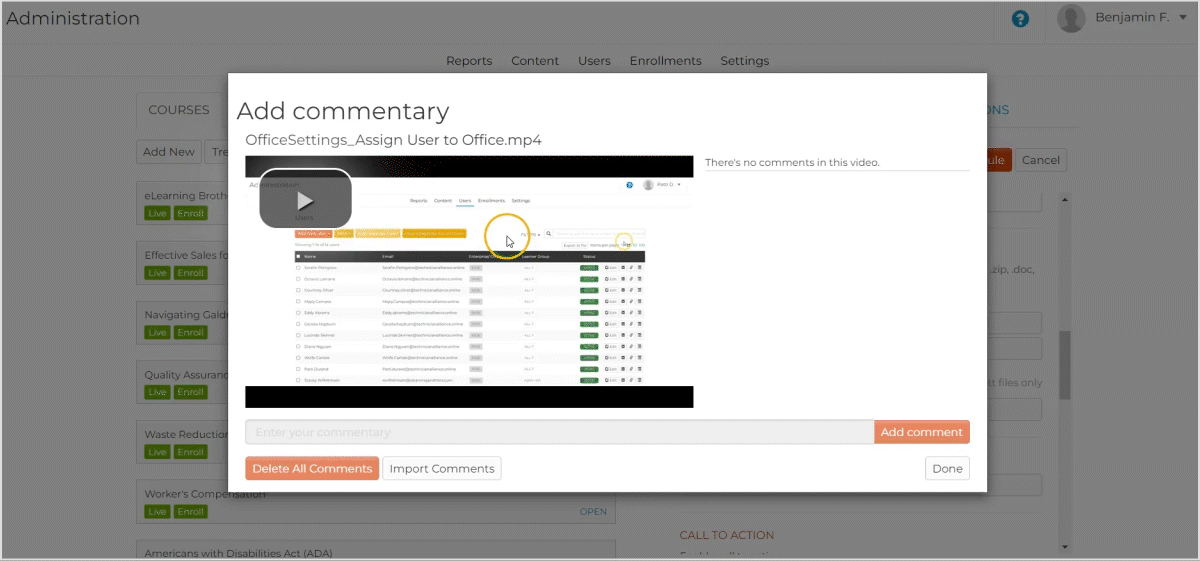Click the OPEN link for Worker's Compensation
Image resolution: width=1200 pixels, height=561 pixels.
click(593, 512)
